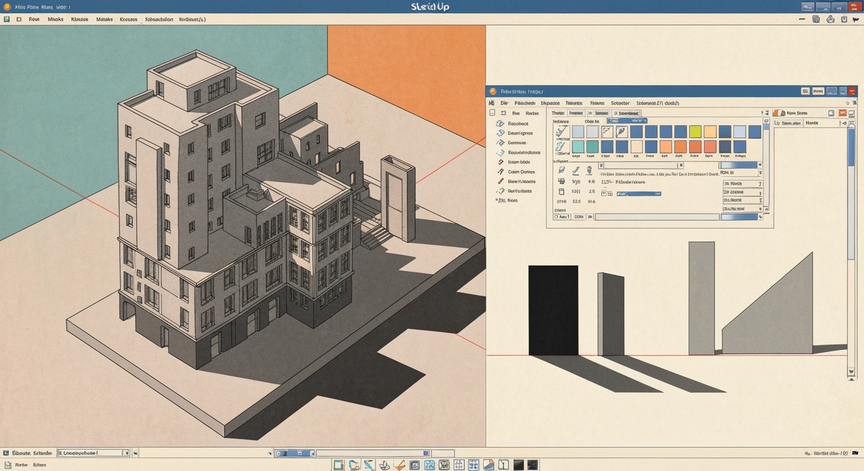
Task: Switch to the rightmost tab above the swatch grid
Action: click(627, 113)
